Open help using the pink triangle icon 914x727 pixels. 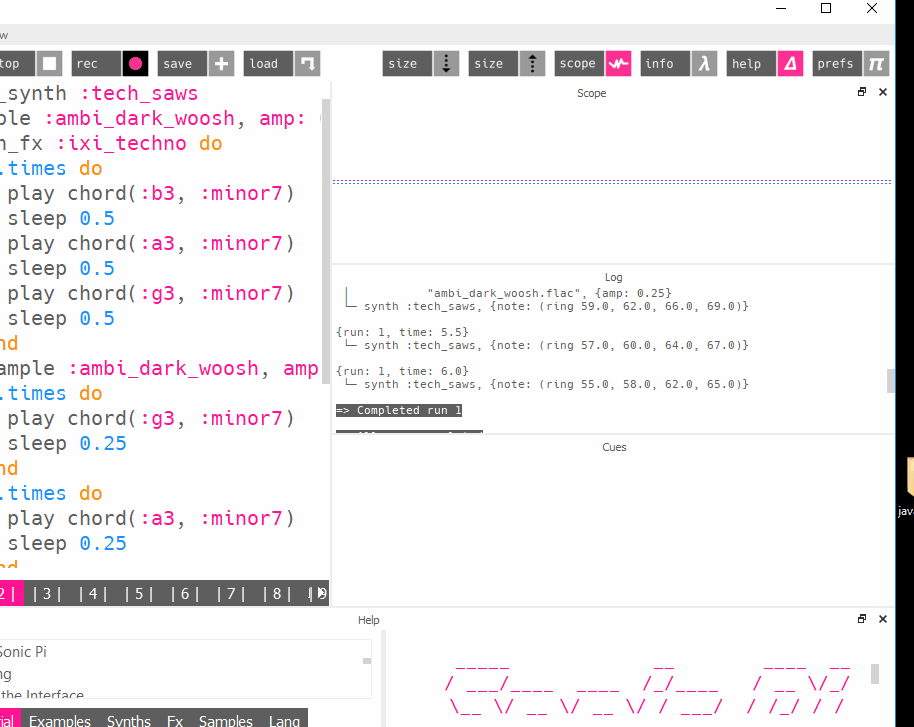[789, 63]
